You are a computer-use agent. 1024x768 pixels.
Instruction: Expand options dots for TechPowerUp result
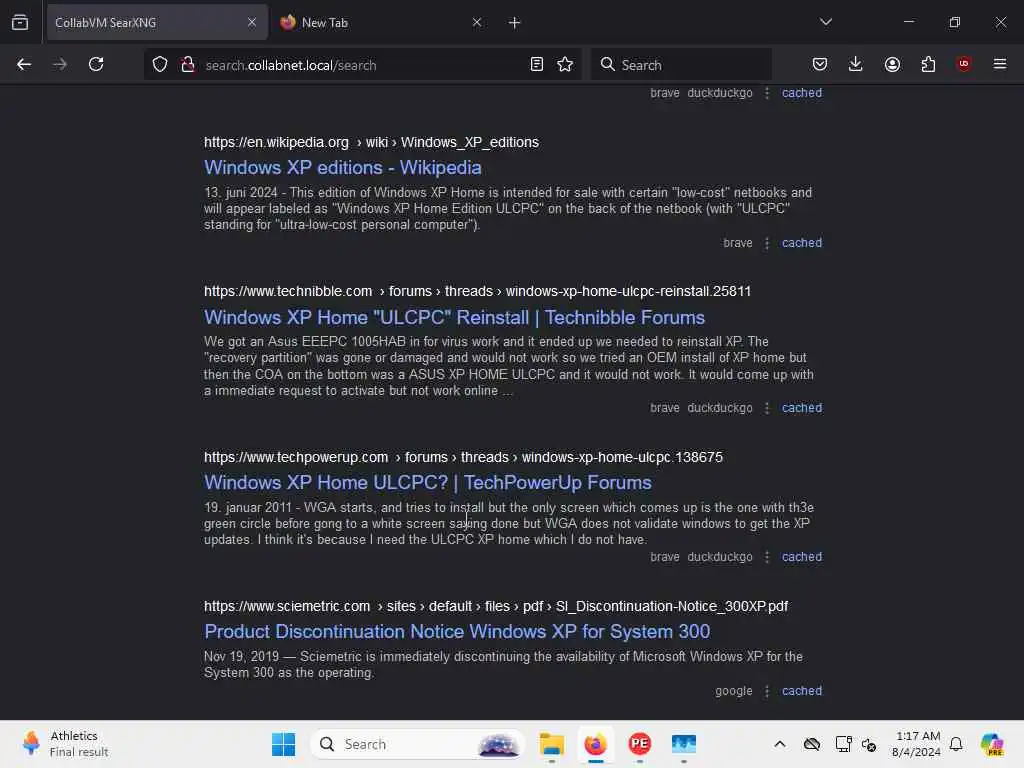point(767,557)
